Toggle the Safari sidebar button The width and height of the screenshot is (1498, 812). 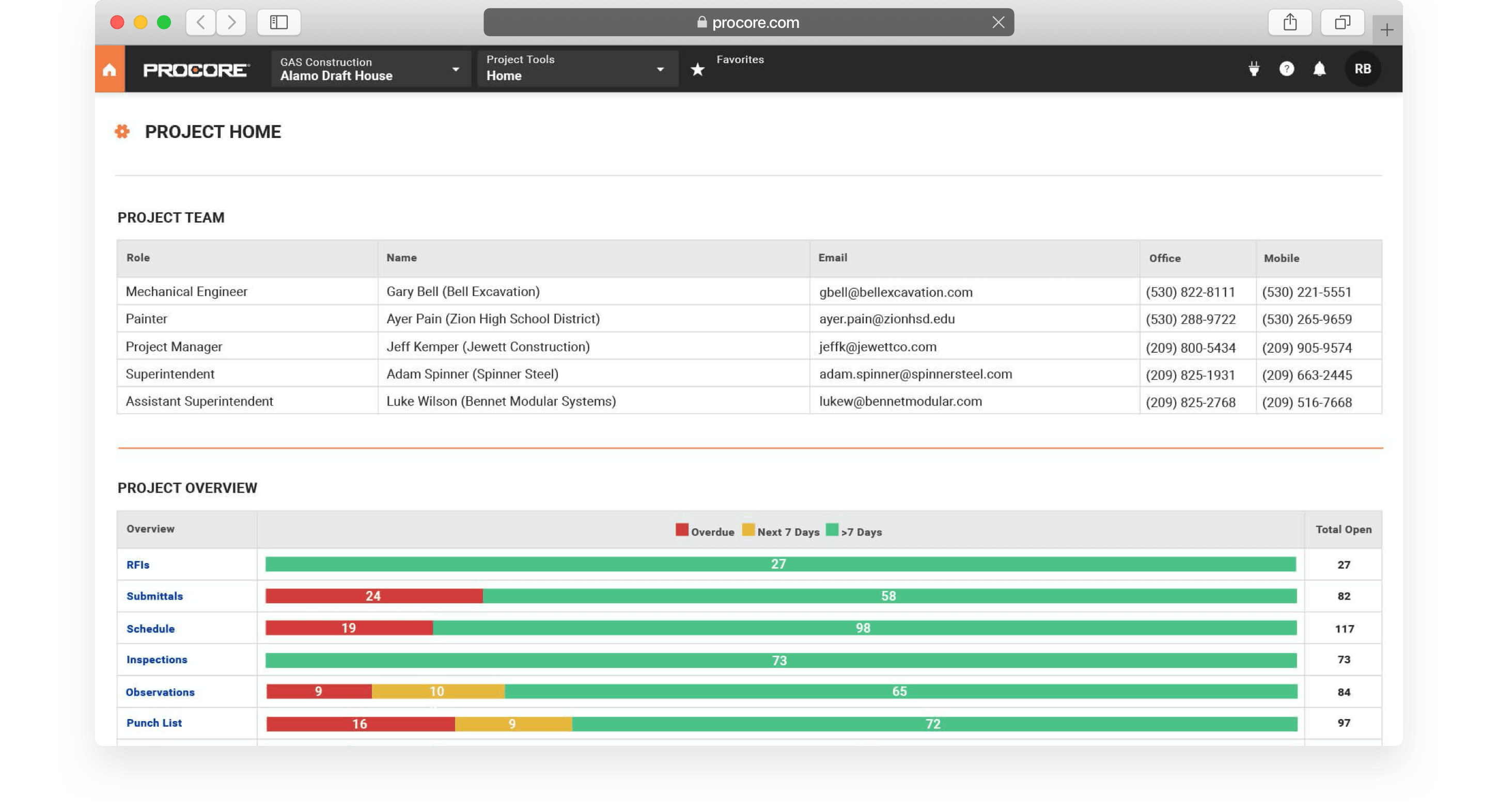[278, 23]
